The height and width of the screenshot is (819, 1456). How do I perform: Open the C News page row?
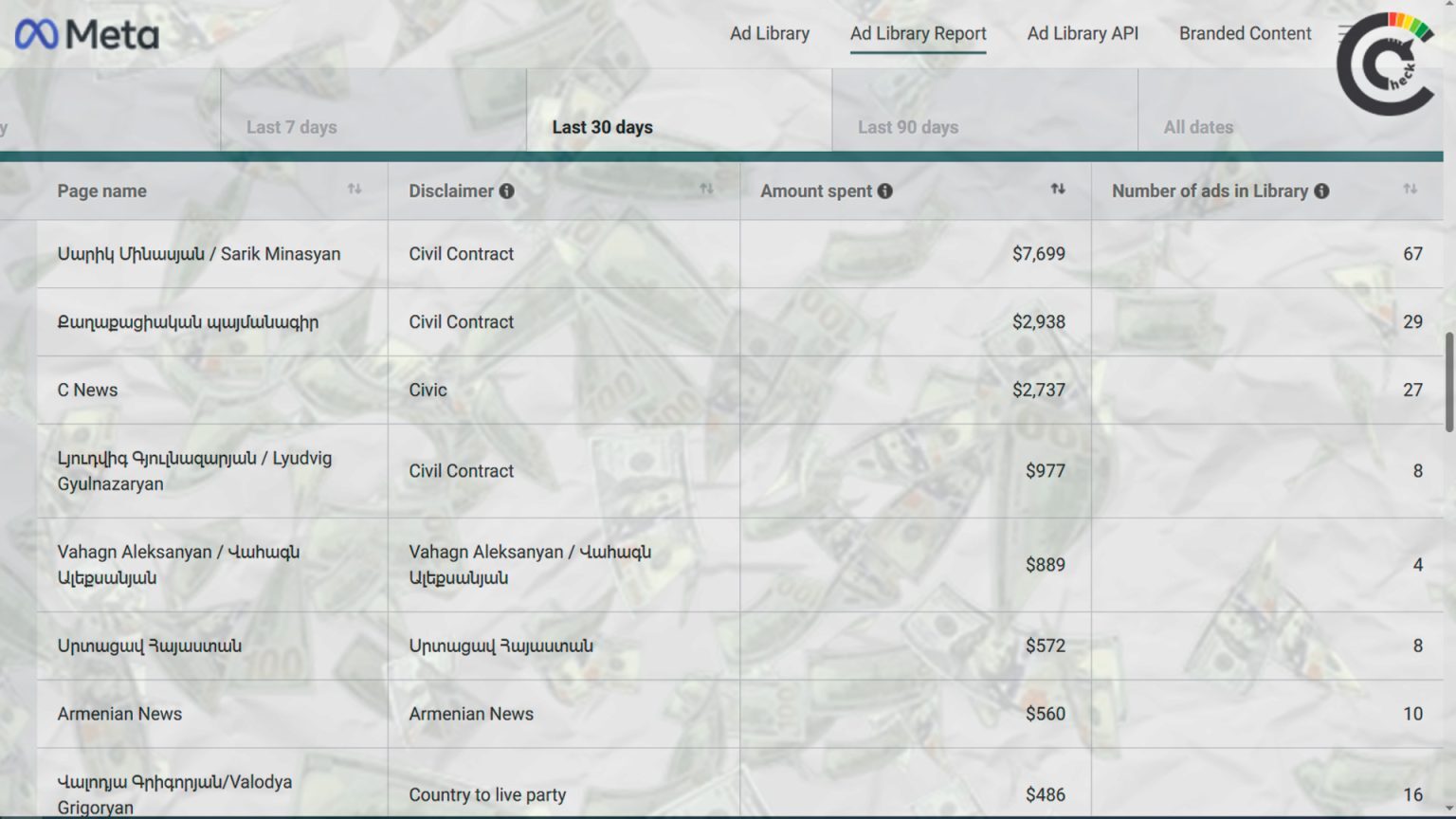click(x=87, y=390)
